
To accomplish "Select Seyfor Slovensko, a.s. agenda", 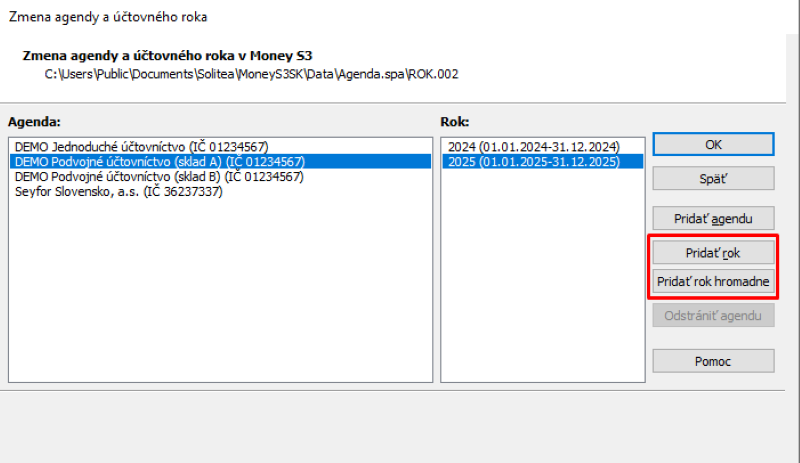I will 118,191.
